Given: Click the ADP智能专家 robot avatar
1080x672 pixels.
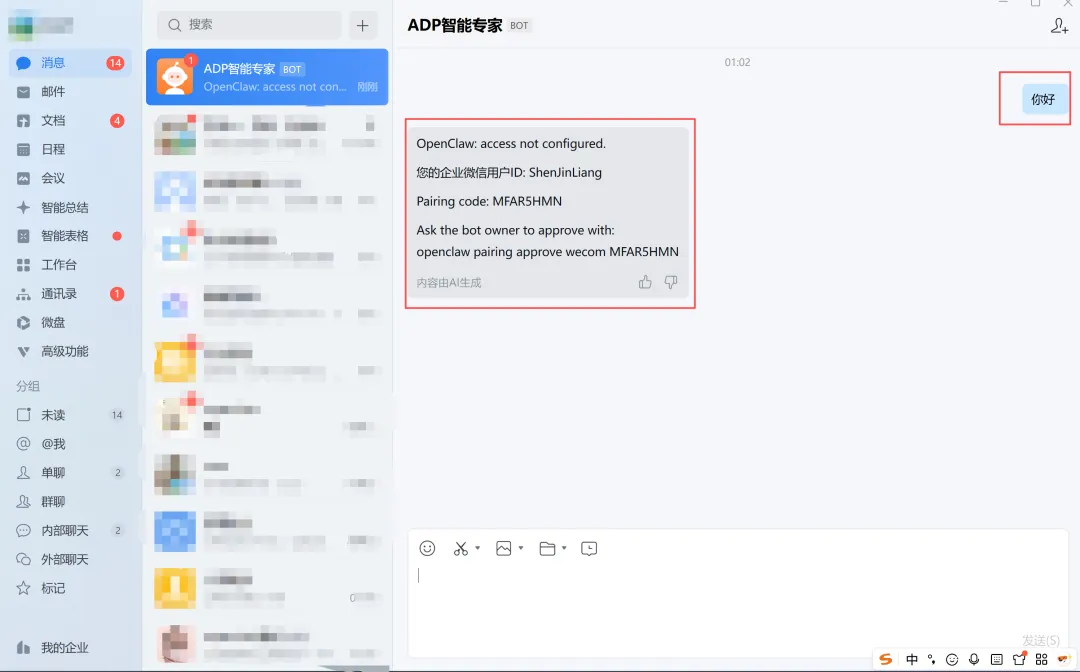Looking at the screenshot, I should 174,76.
